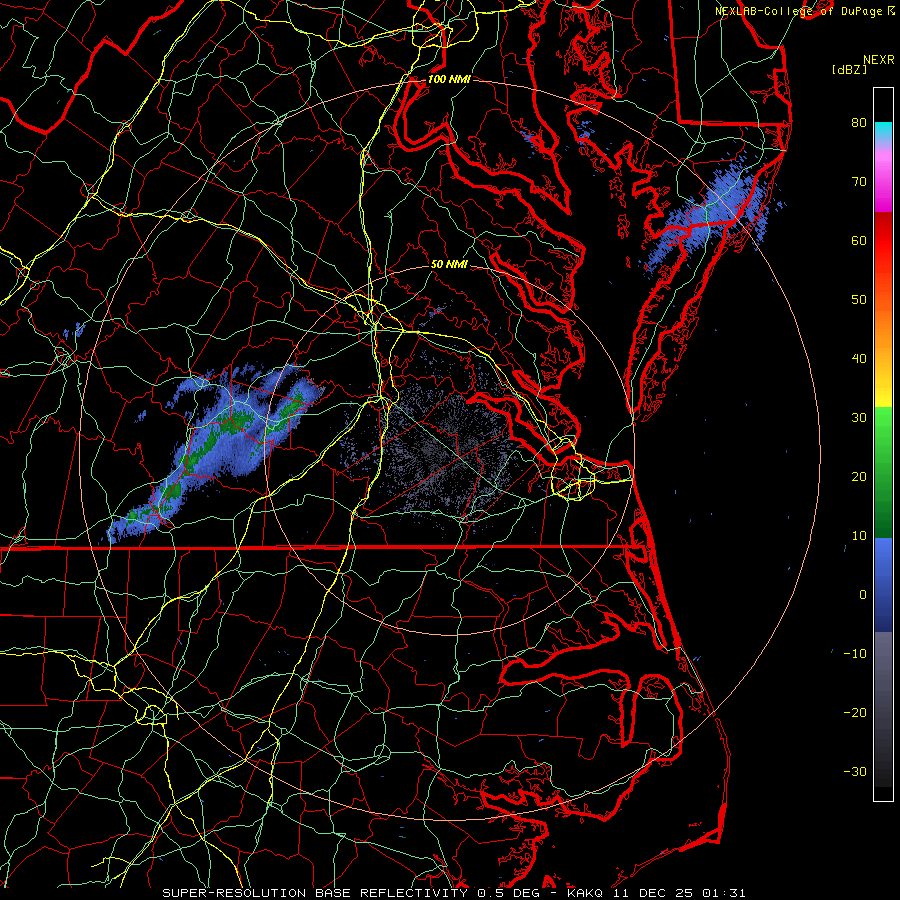Click the gray segment of the color bar
This screenshot has height=900, width=900.
coord(883,709)
